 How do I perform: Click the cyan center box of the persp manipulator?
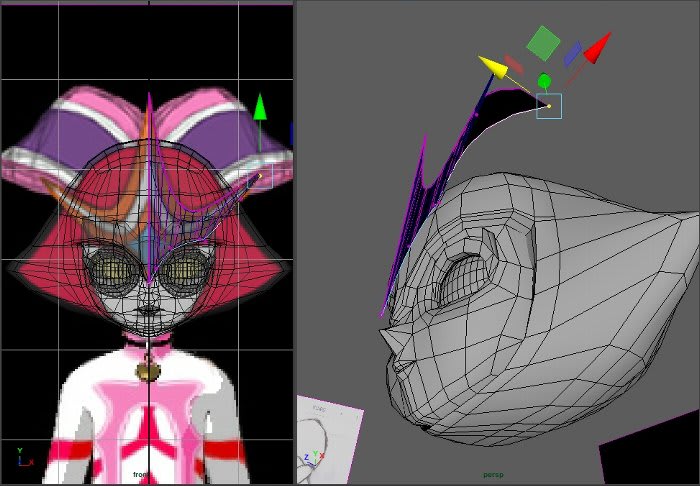tap(549, 106)
